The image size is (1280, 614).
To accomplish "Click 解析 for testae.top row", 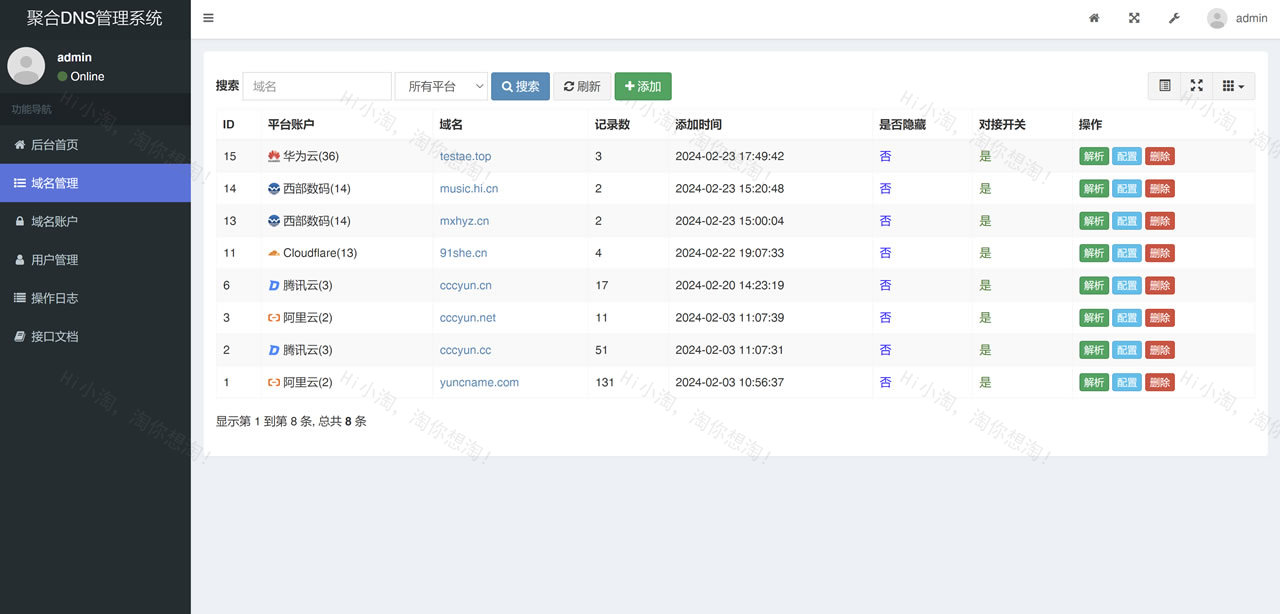I will 1094,156.
